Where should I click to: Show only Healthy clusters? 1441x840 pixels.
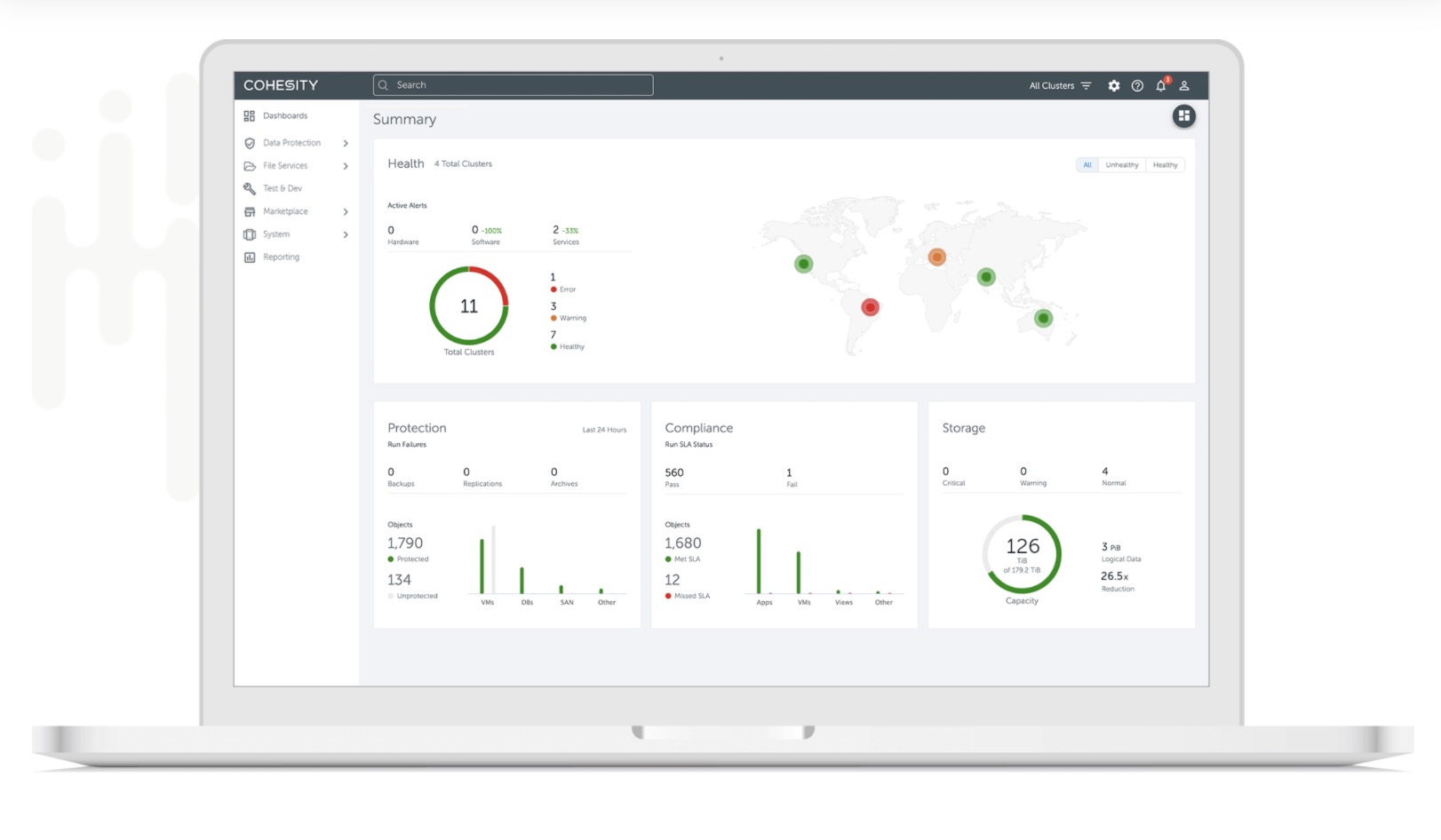tap(1165, 164)
